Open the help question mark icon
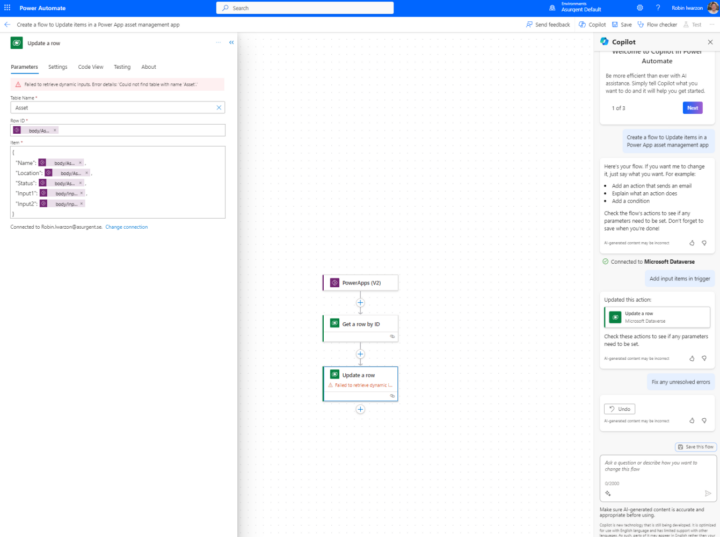Viewport: 720px width, 537px height. point(658,8)
